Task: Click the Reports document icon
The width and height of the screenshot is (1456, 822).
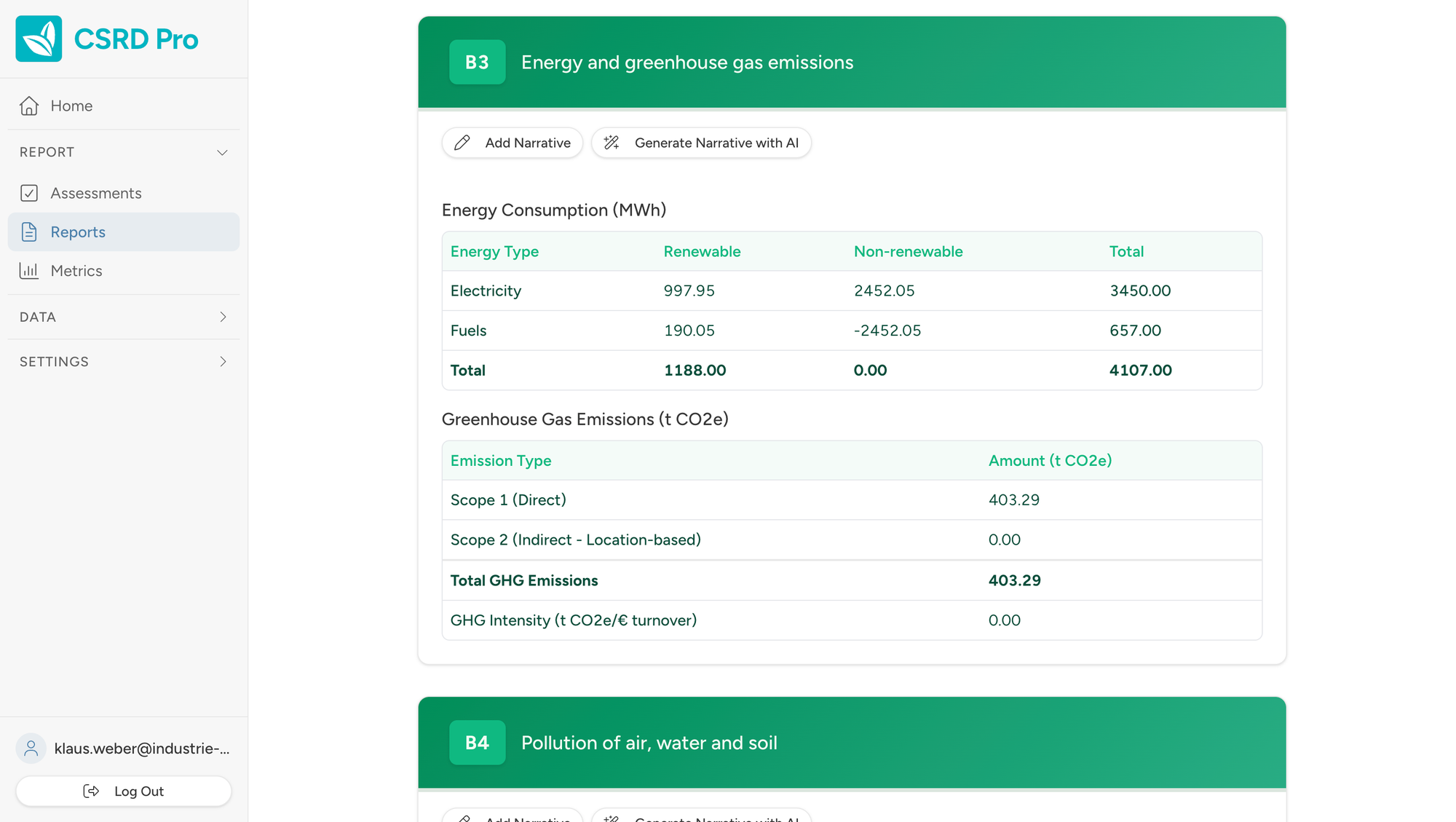Action: coord(29,232)
